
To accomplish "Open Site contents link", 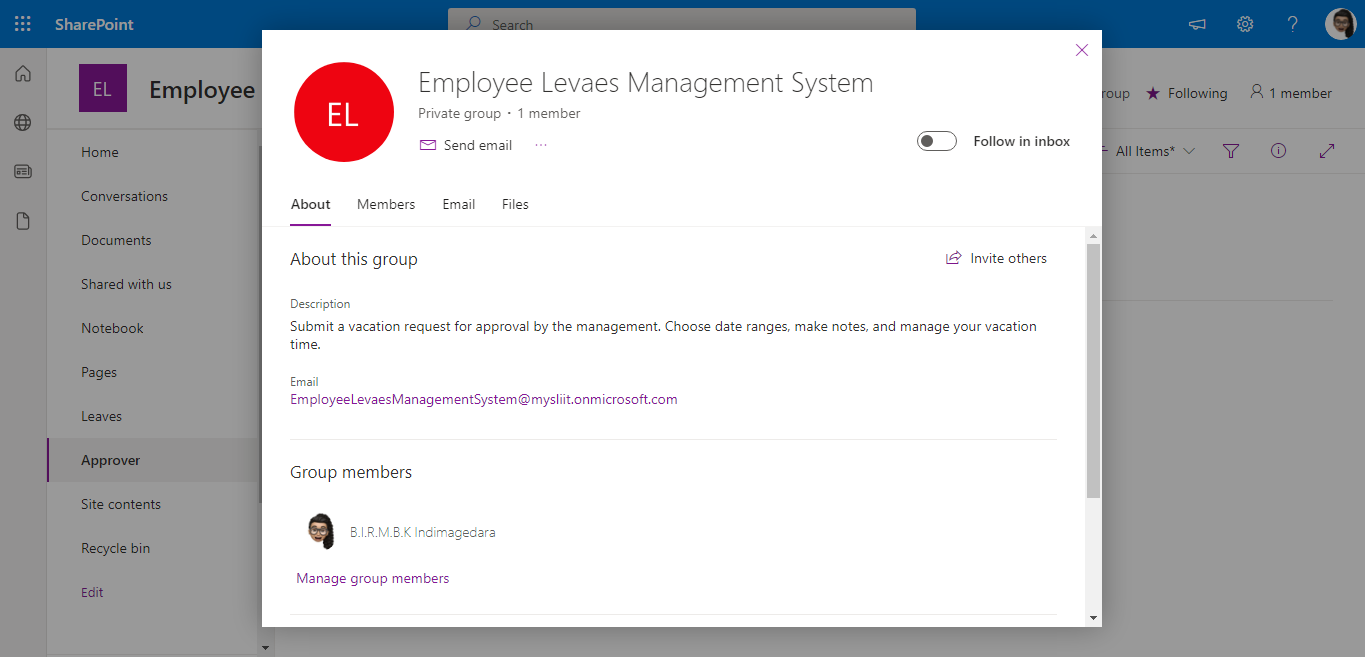I will pos(121,504).
